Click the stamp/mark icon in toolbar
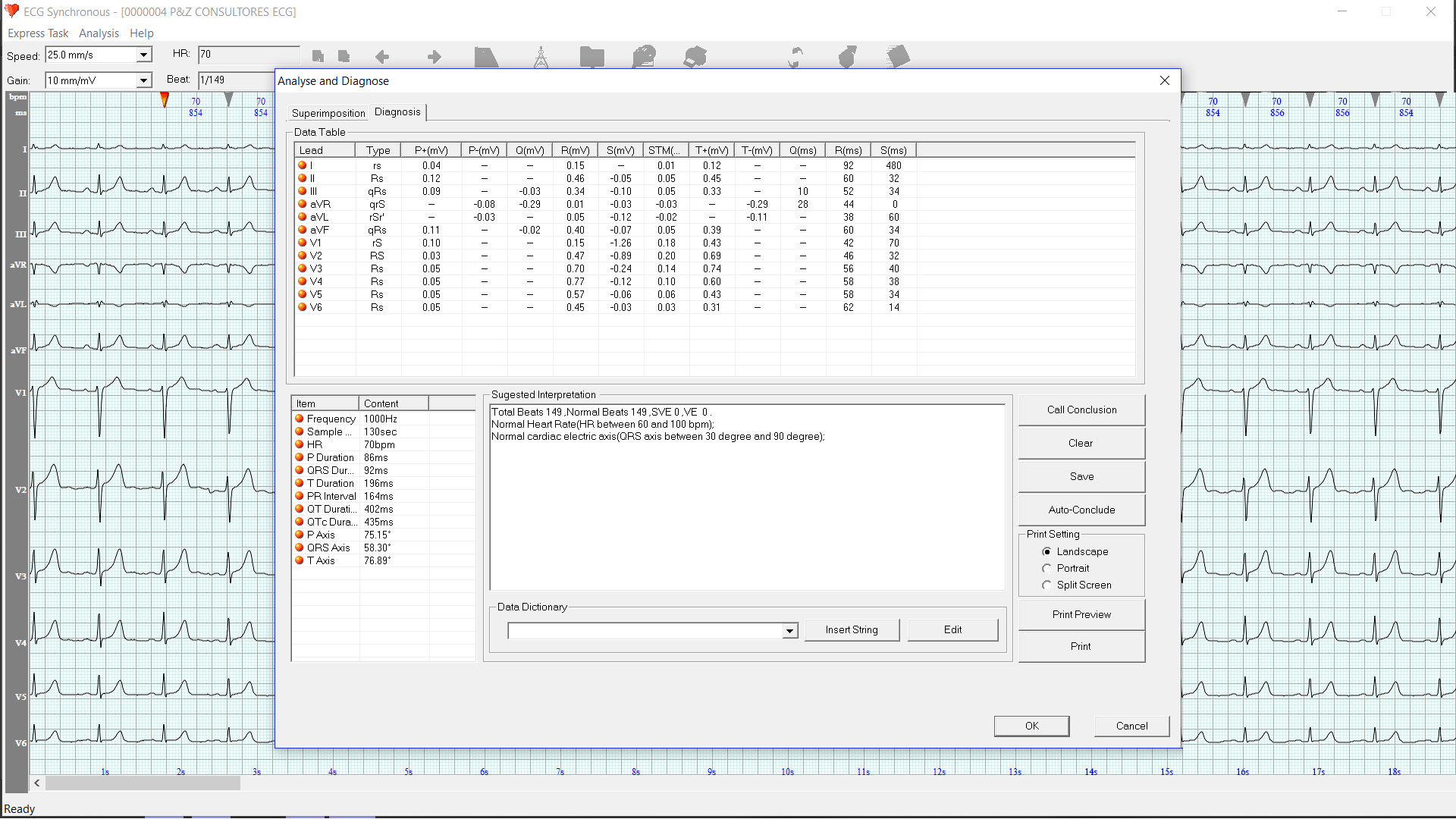 coord(696,57)
